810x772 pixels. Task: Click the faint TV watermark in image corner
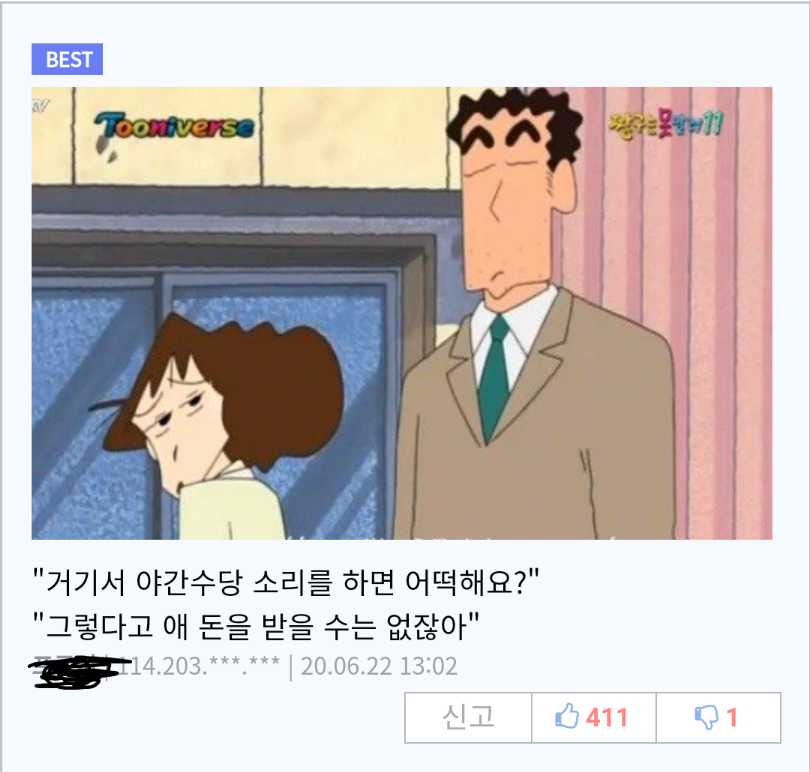(x=41, y=106)
